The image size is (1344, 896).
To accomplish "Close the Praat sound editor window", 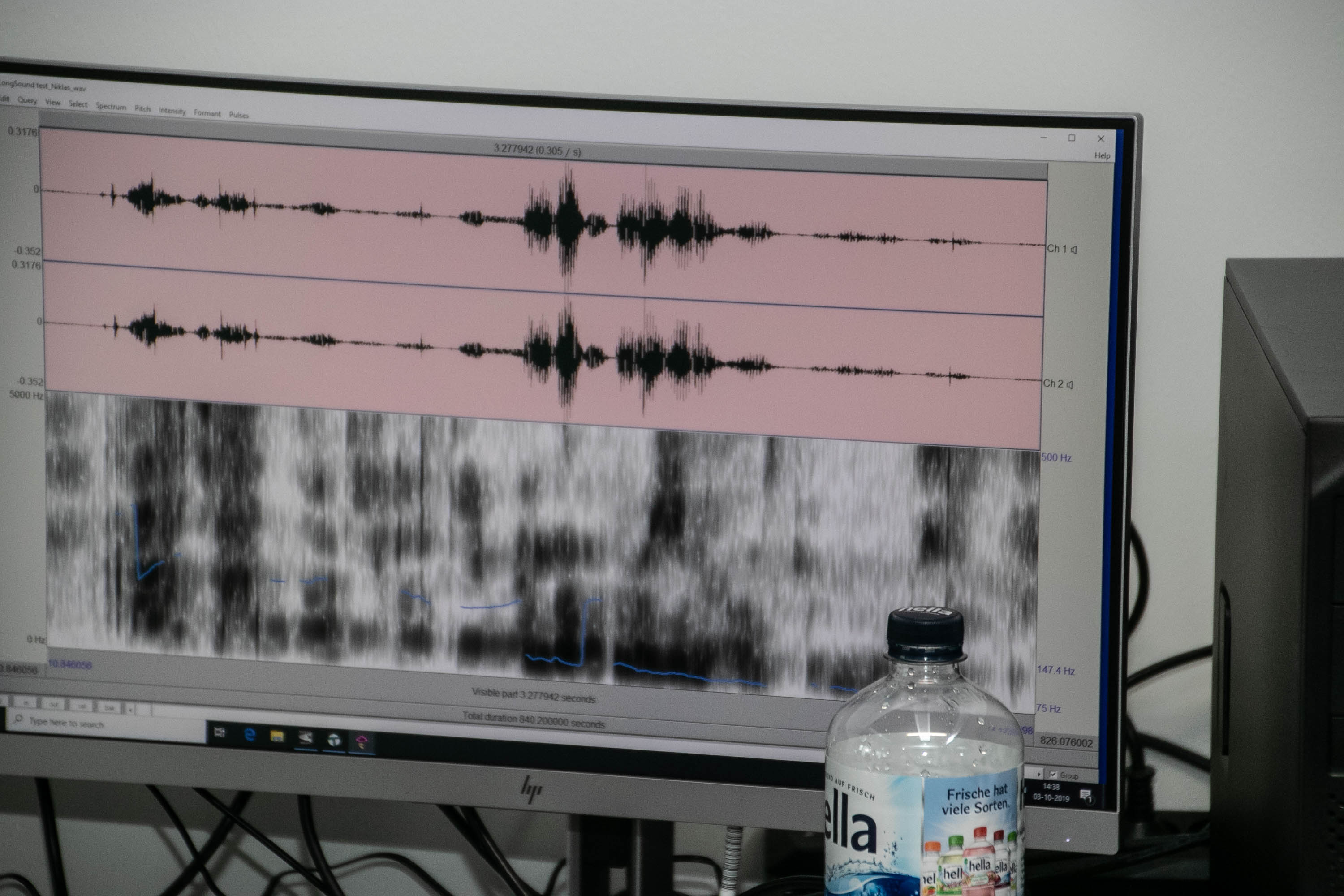I will [1101, 139].
